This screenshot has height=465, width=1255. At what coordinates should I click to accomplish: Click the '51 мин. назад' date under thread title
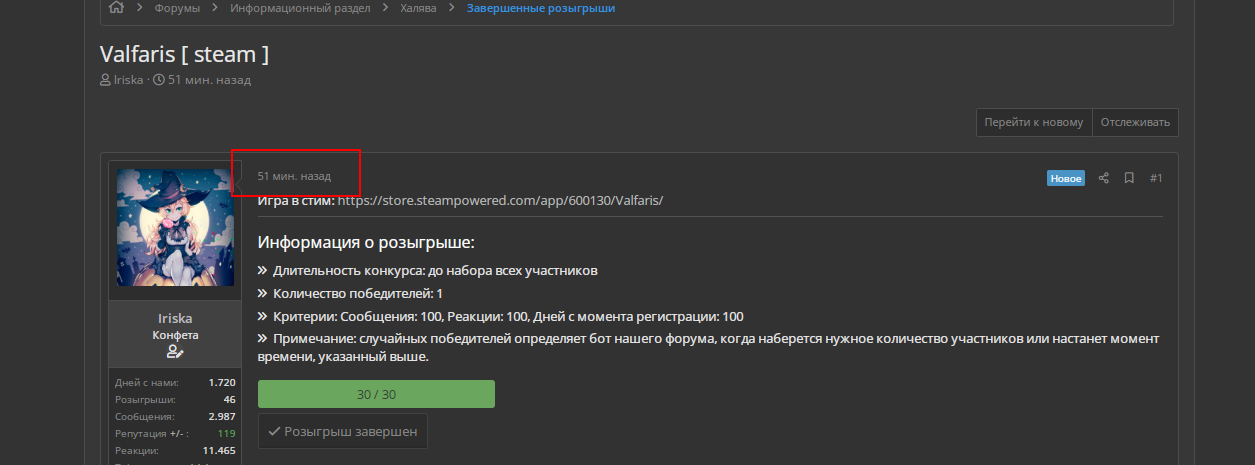coord(209,79)
